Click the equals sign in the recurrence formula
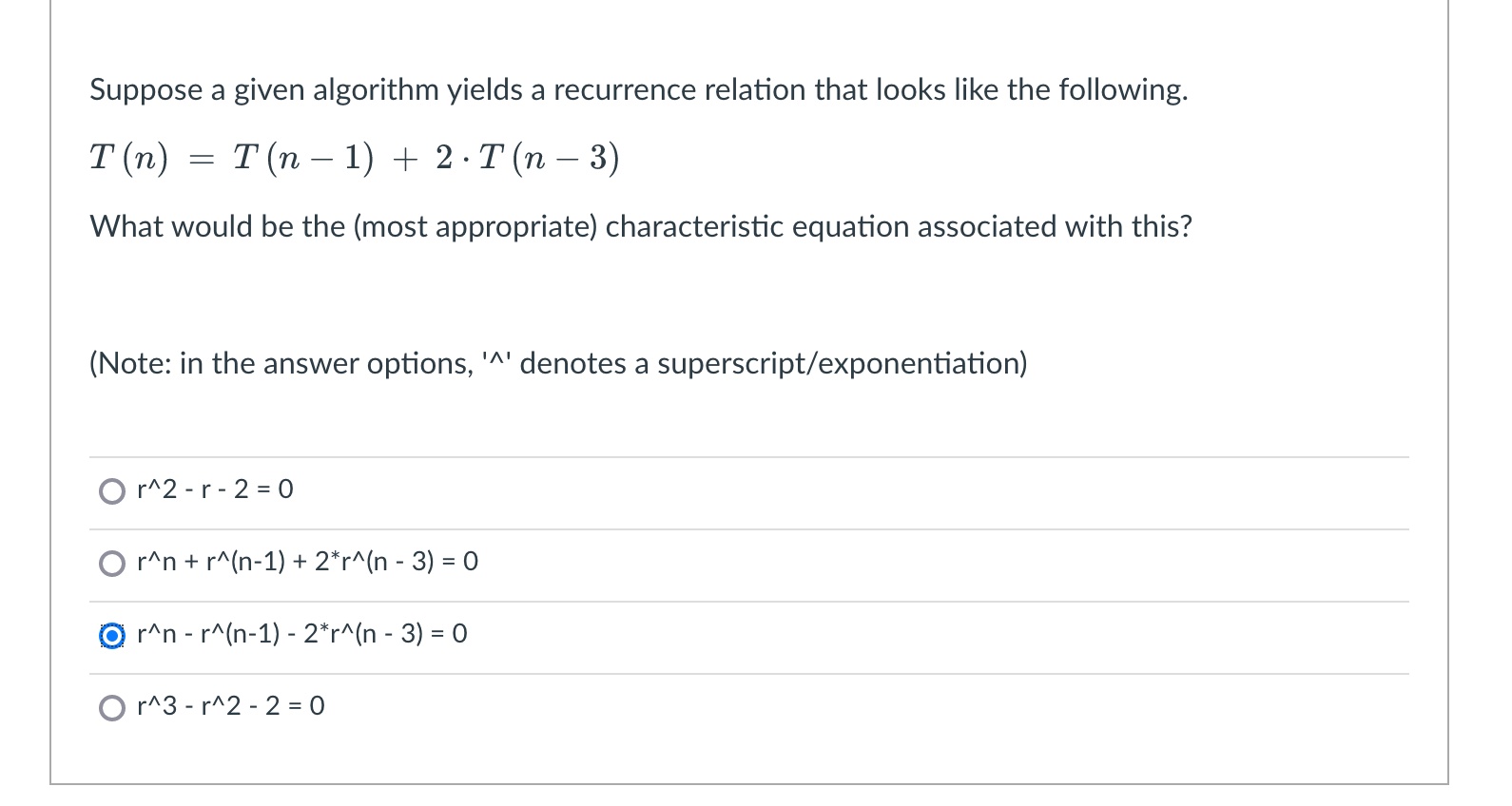Viewport: 1512px width, 806px height. 201,160
